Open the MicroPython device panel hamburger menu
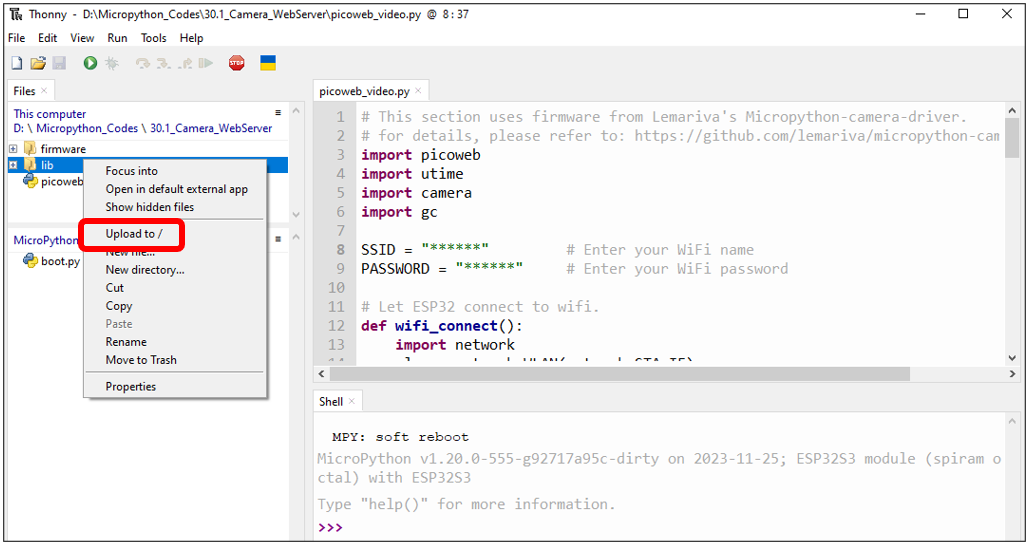The width and height of the screenshot is (1028, 545). (278, 239)
